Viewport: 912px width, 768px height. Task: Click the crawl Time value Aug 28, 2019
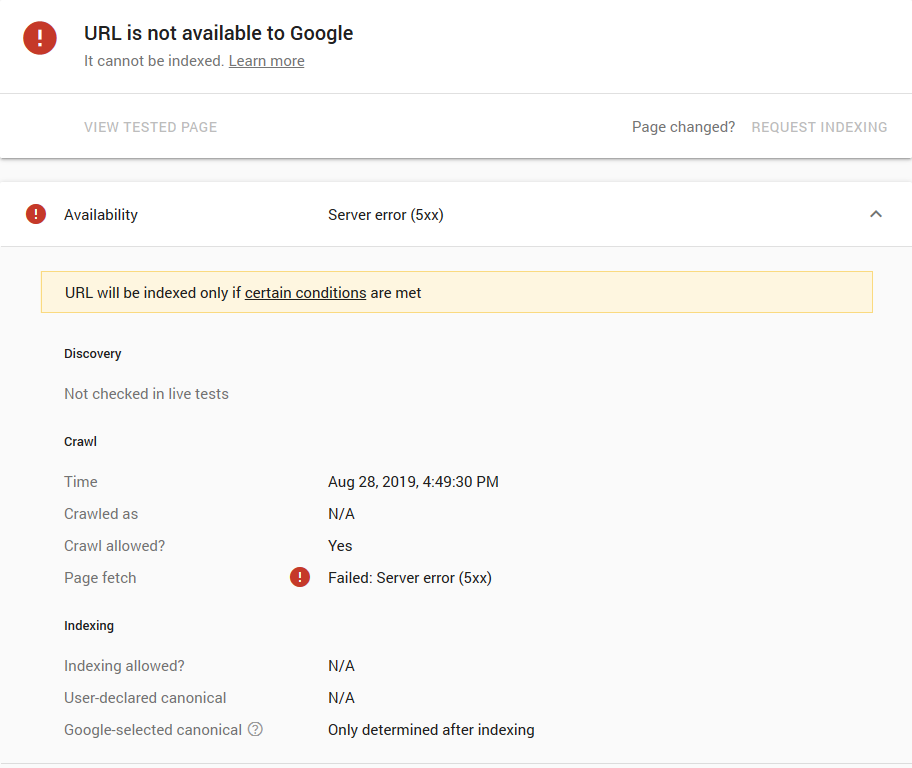pos(413,481)
